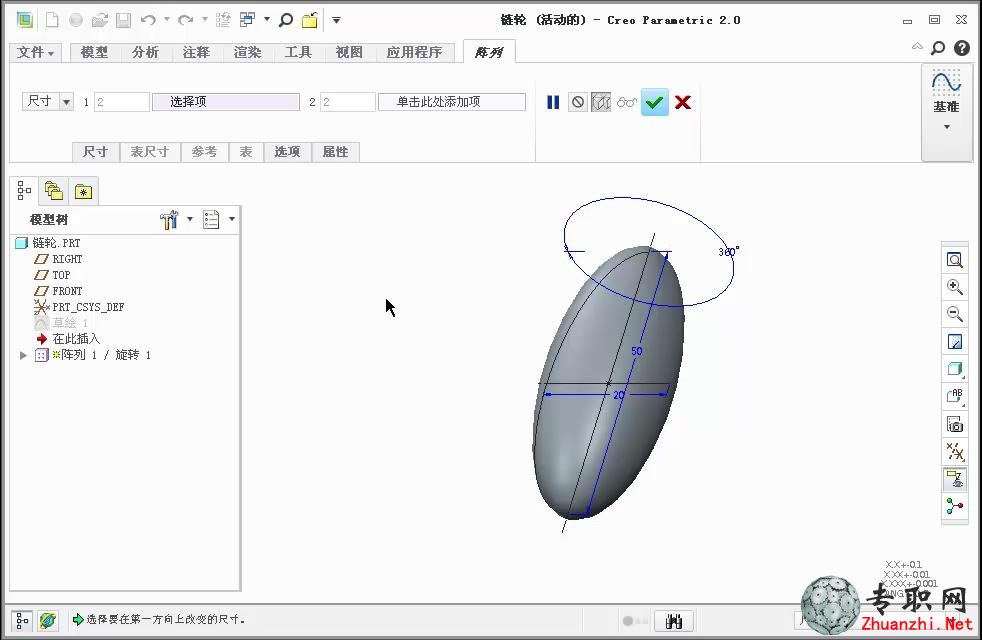
Task: Show the folder browser navigator tab
Action: [54, 191]
